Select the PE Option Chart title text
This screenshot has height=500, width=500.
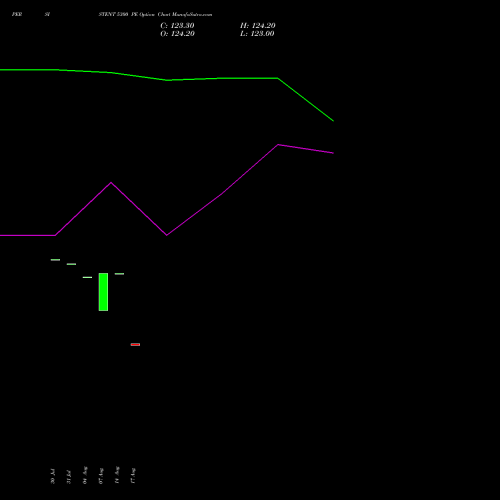[155, 14]
